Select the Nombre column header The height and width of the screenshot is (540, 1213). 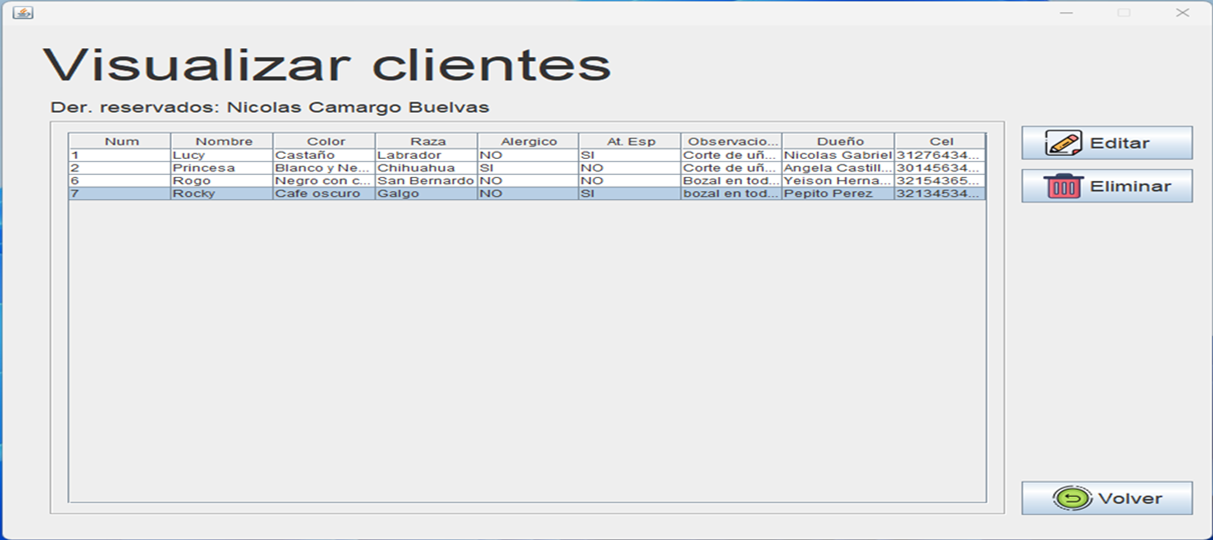(223, 141)
